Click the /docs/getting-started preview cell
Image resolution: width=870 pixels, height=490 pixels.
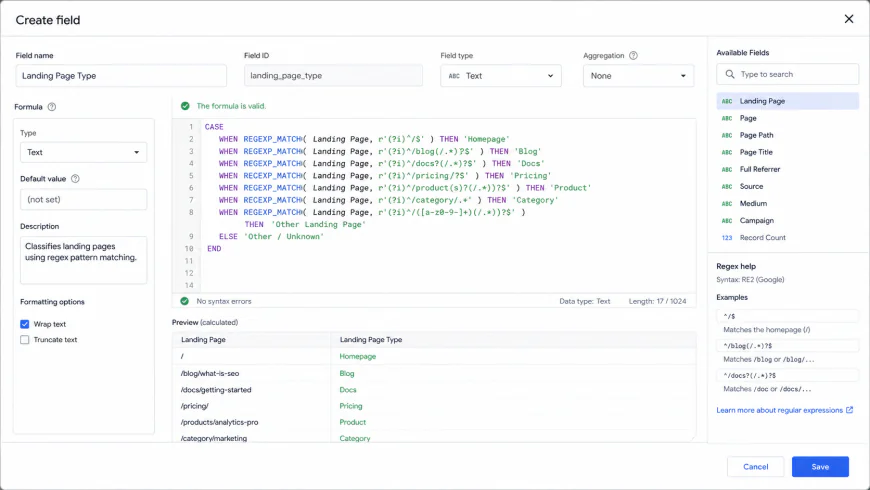tap(216, 390)
